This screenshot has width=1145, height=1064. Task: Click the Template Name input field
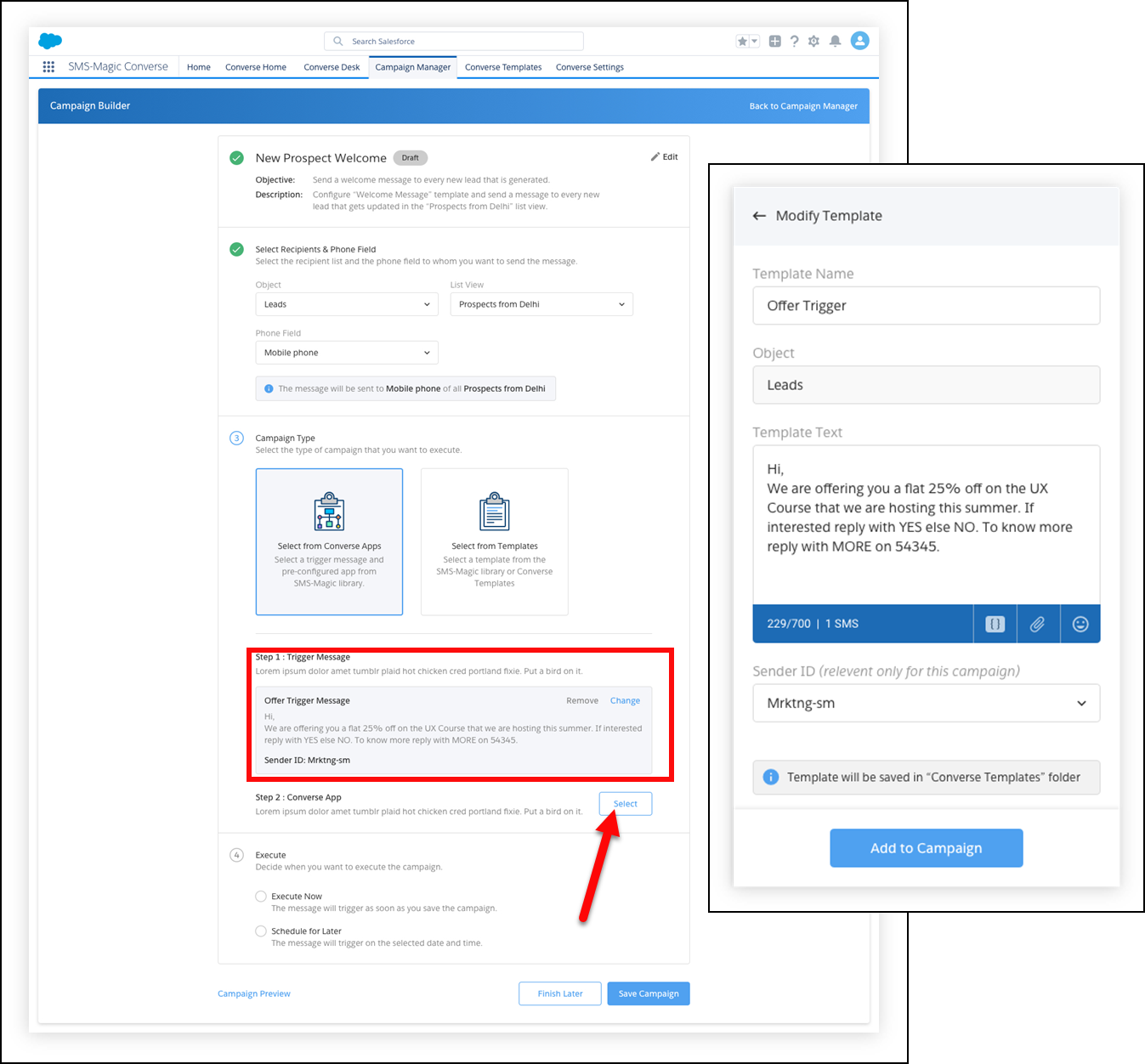(927, 305)
